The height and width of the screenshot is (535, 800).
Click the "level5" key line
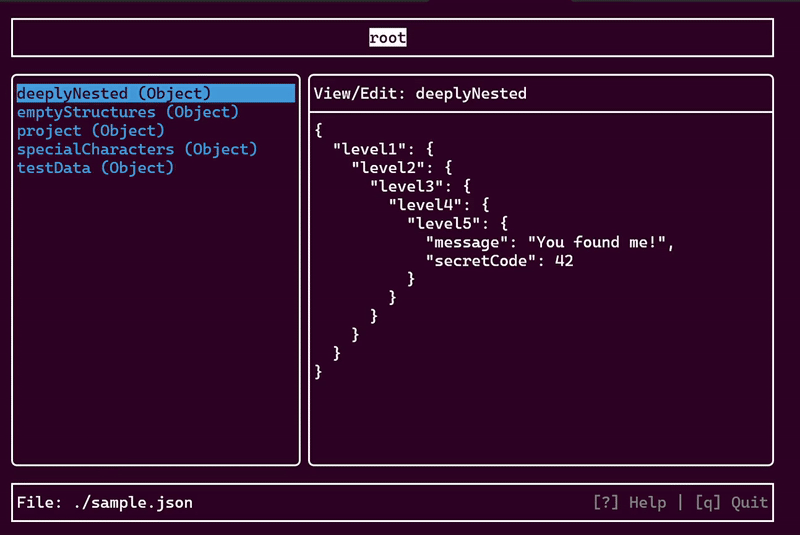coord(442,223)
